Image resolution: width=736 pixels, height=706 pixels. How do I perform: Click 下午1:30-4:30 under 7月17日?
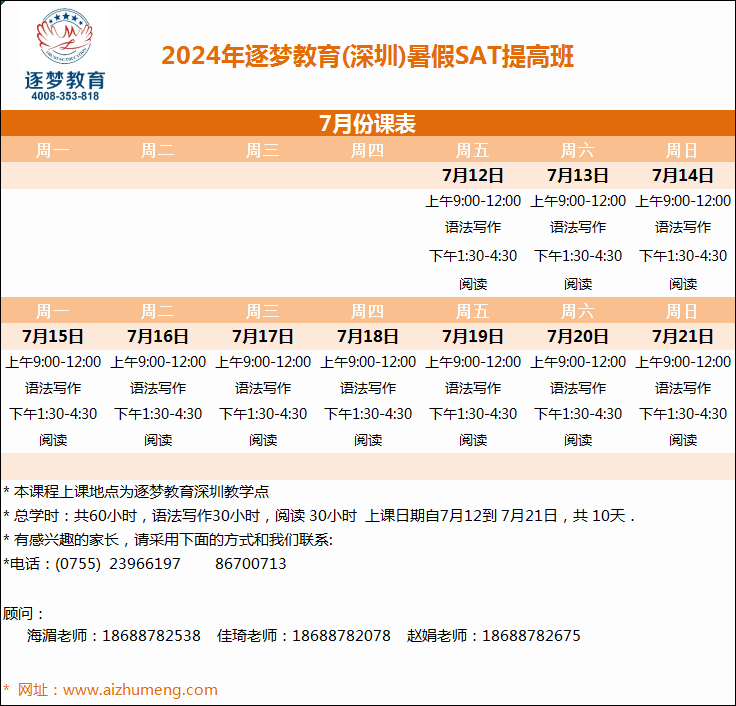click(x=263, y=414)
